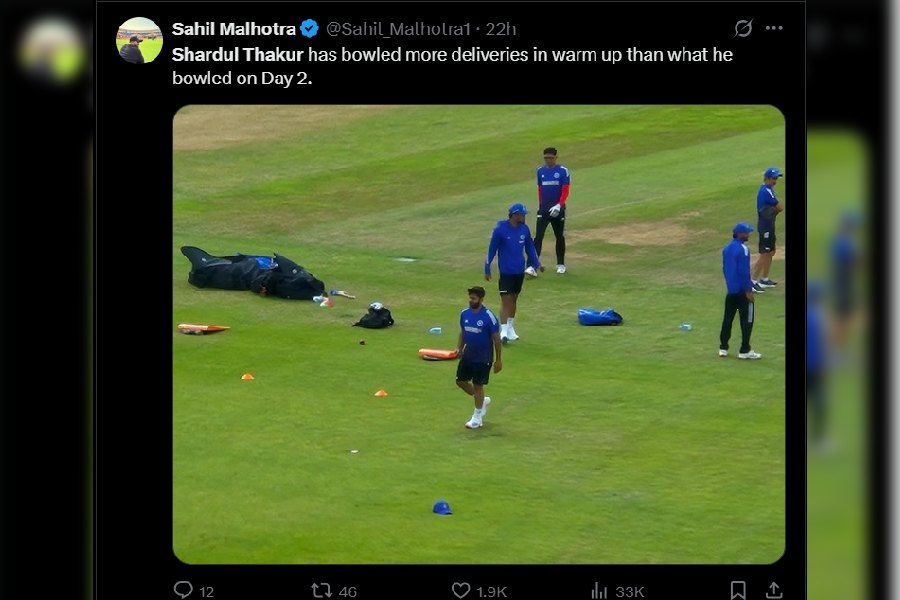Click the 12 replies count
900x600 pixels.
click(x=206, y=591)
